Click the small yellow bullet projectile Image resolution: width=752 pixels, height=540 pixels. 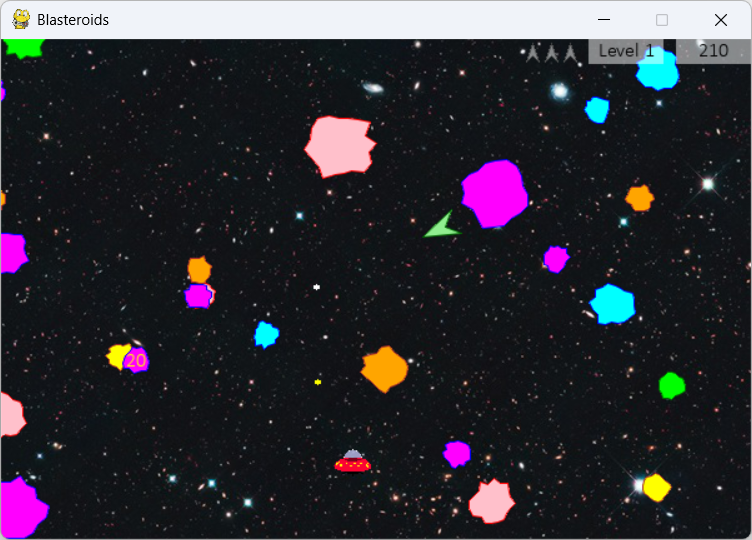[x=318, y=382]
